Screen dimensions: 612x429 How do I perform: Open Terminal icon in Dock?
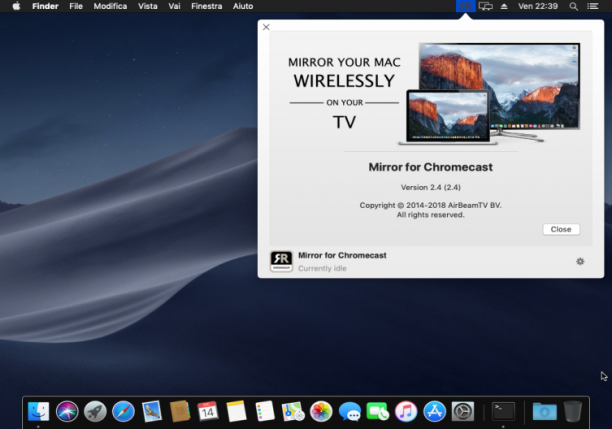coord(503,411)
